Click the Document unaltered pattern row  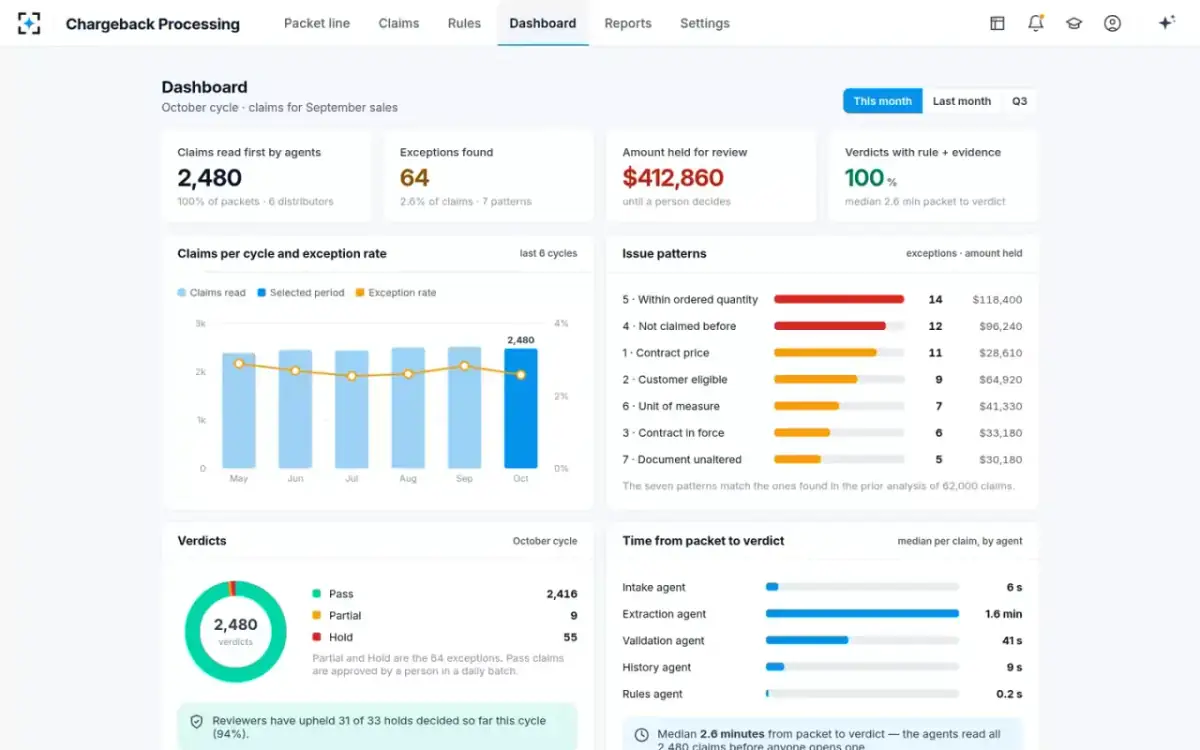click(x=822, y=460)
